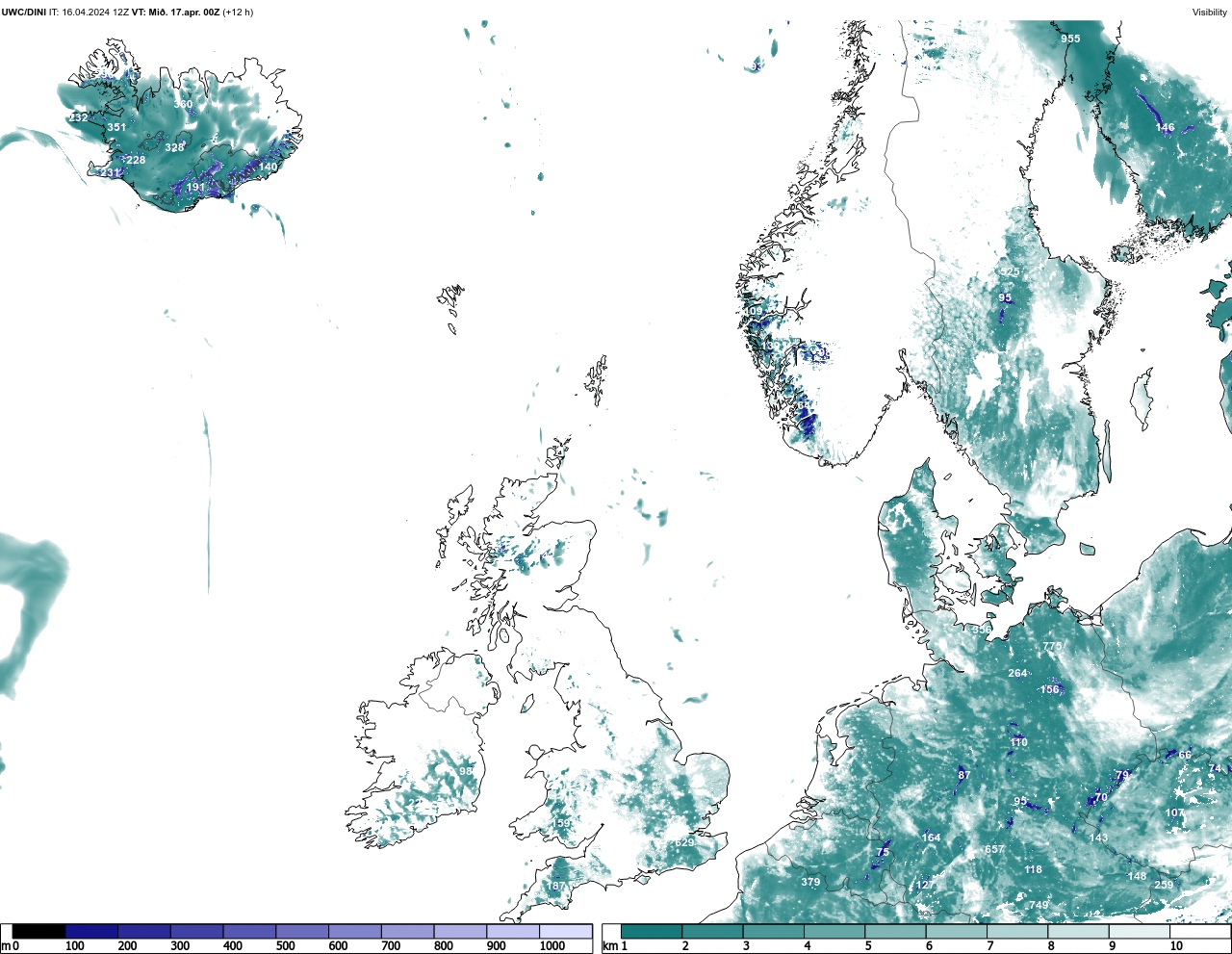Click the '118' value over southern Germany

coord(1033,870)
